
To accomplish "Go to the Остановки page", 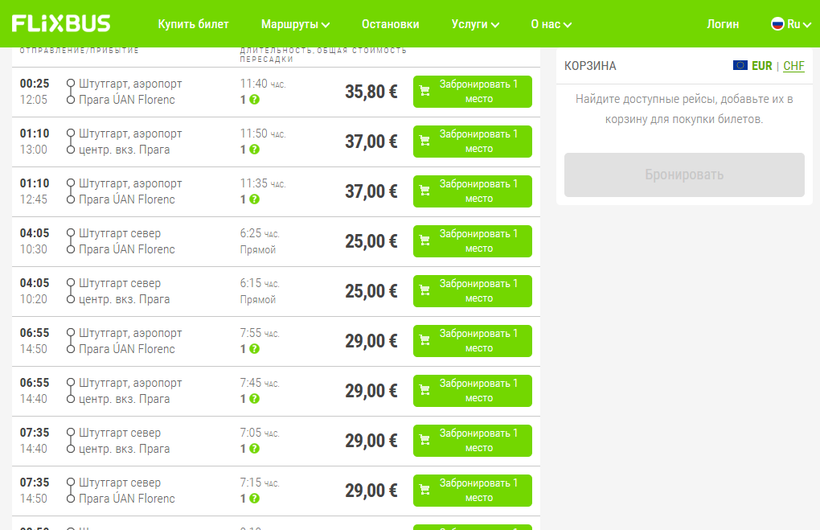I will [x=390, y=24].
